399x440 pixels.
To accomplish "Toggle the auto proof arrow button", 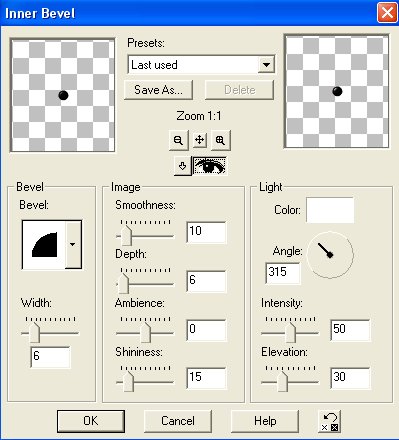I will (183, 166).
